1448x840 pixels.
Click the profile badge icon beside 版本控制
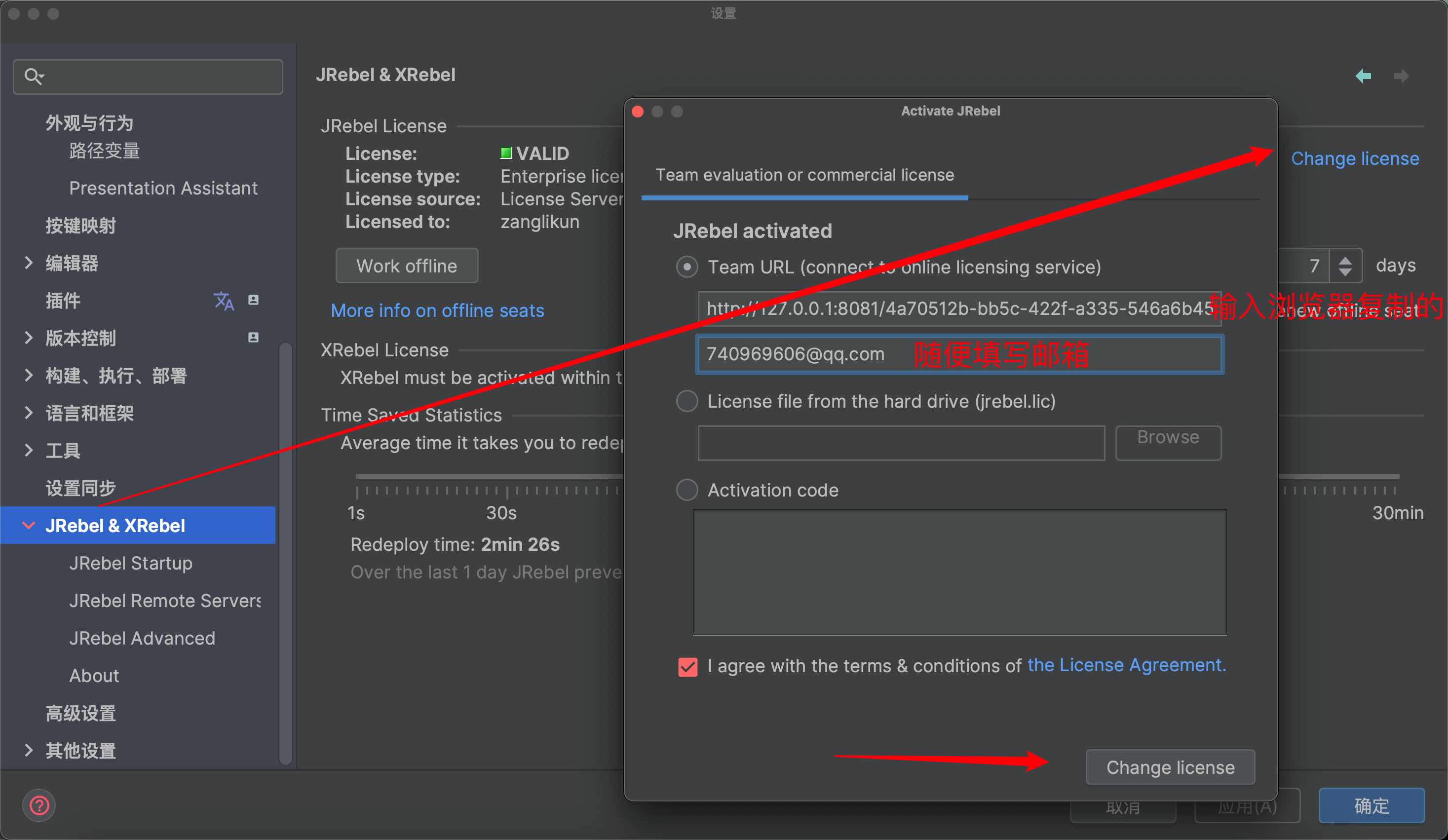pyautogui.click(x=253, y=338)
